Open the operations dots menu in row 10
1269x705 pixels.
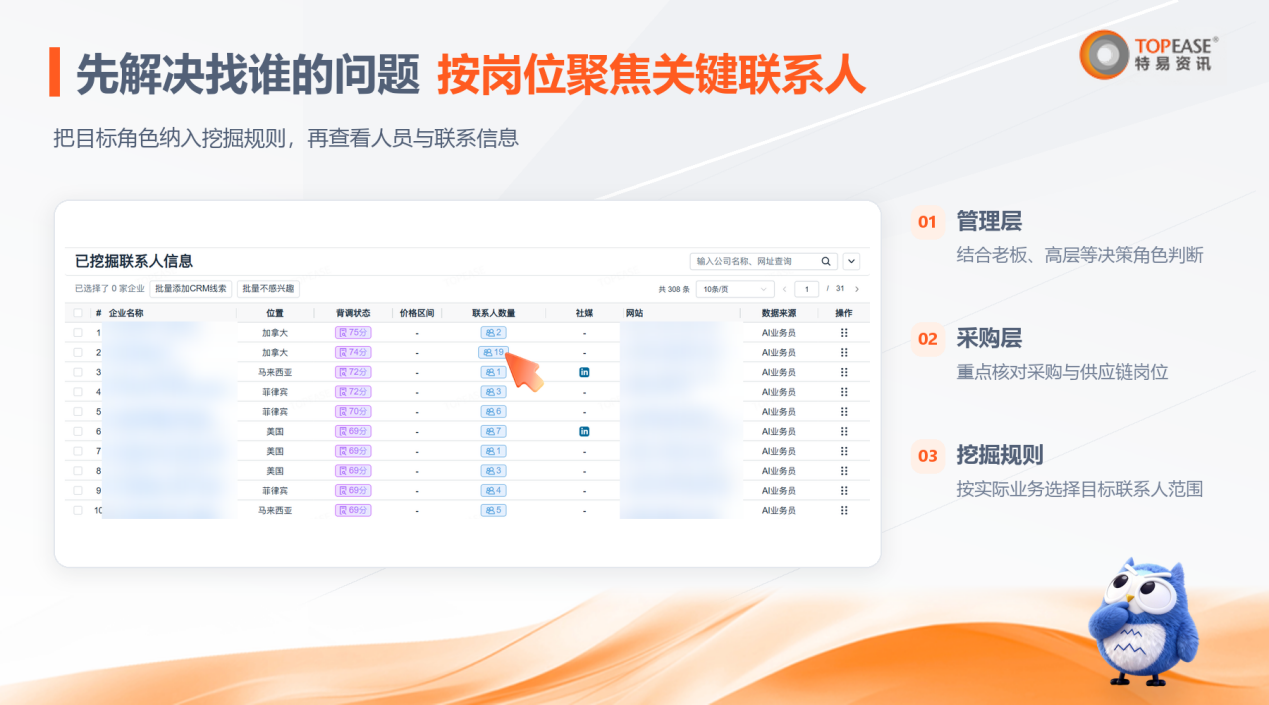coord(844,510)
